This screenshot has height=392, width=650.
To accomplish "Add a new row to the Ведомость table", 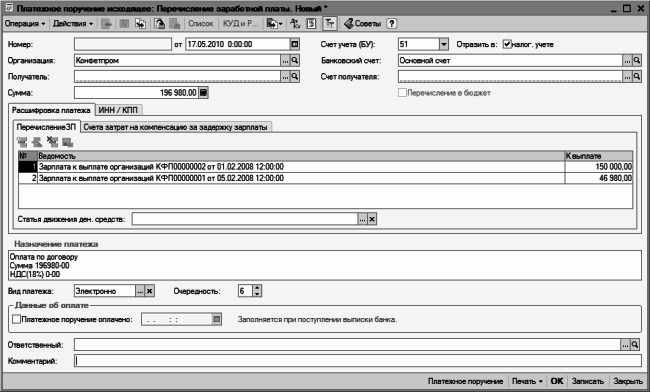I will coord(22,142).
